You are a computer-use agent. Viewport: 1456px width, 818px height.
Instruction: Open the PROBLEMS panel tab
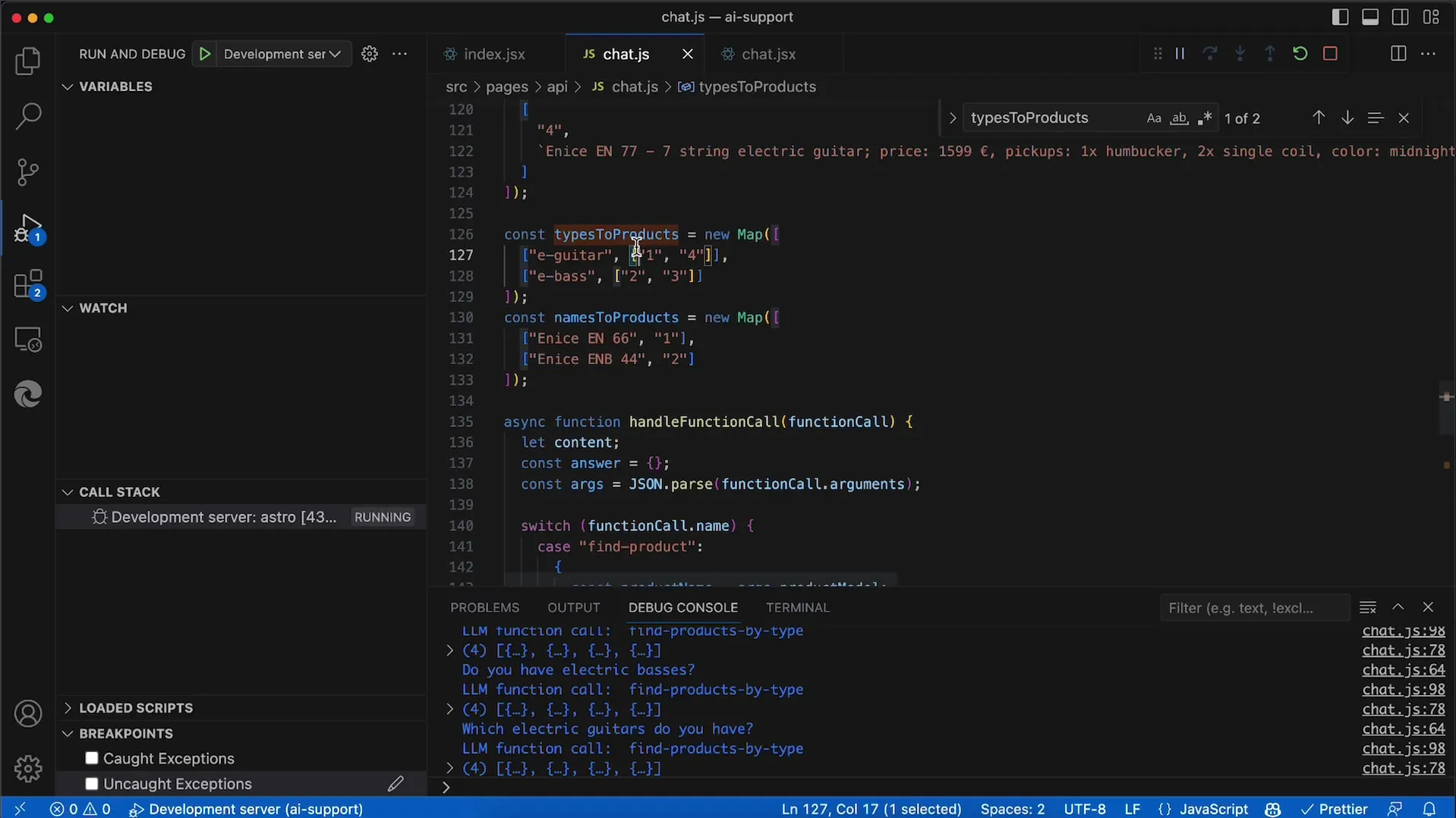point(484,608)
